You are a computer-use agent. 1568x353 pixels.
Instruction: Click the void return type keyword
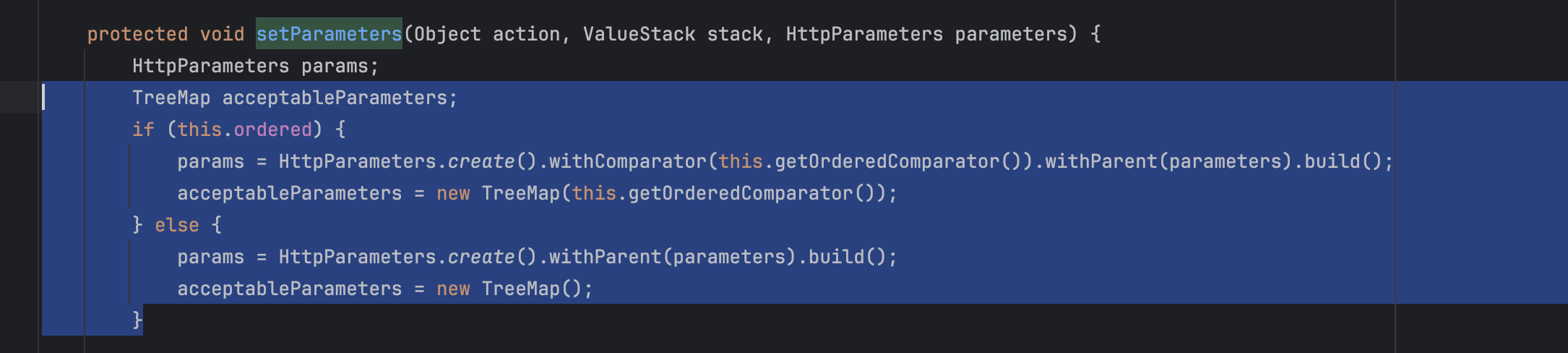coord(222,34)
